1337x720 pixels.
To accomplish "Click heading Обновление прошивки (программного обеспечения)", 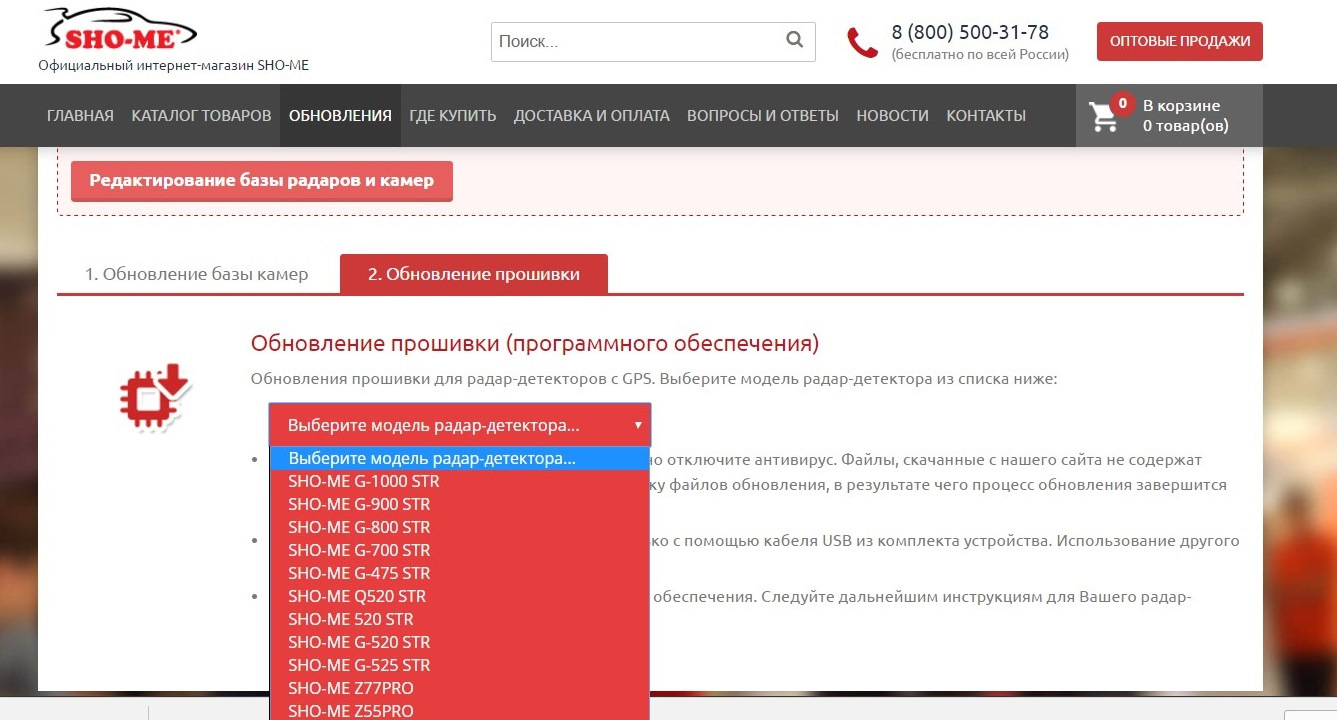I will tap(535, 344).
